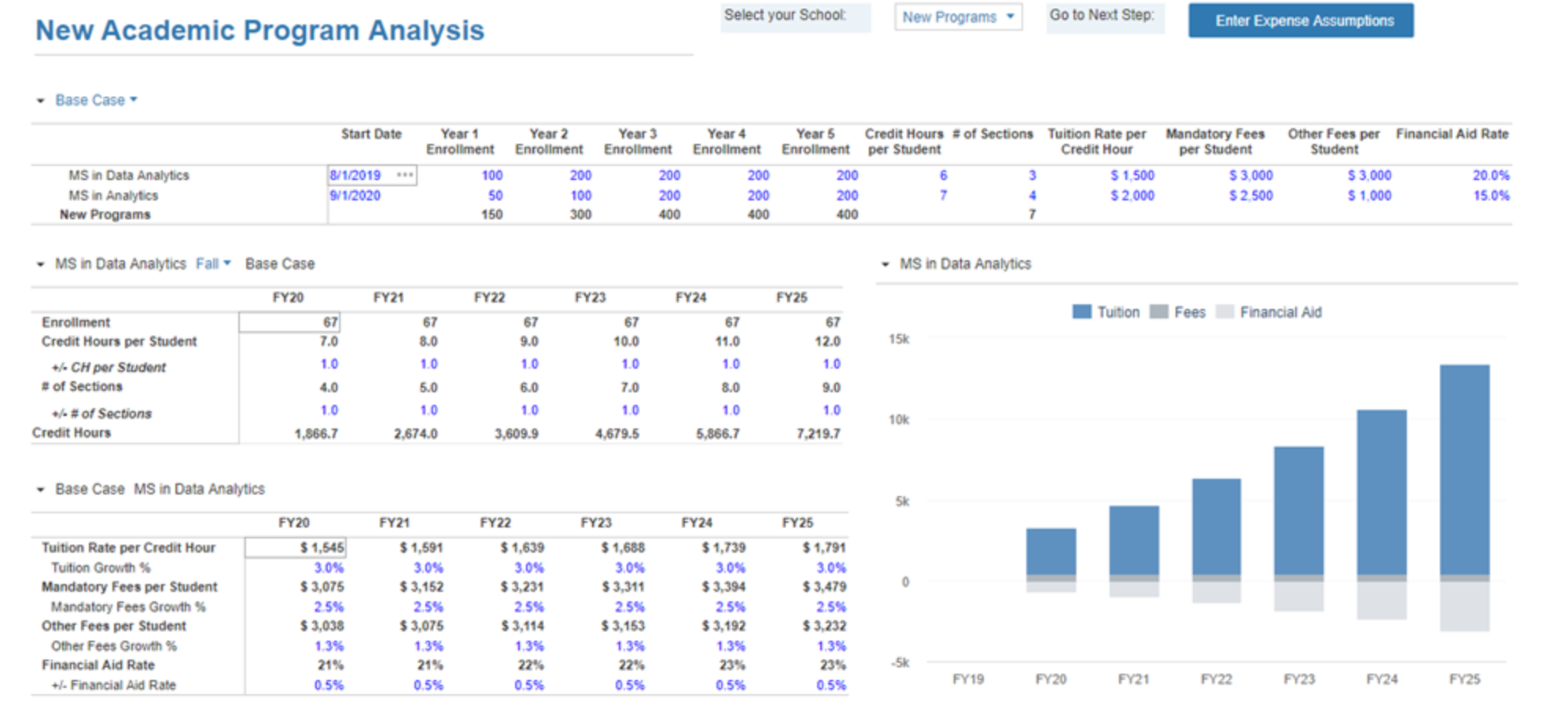Viewport: 1568px width, 724px height.
Task: Toggle Tuition series in chart legend
Action: coord(1106,312)
